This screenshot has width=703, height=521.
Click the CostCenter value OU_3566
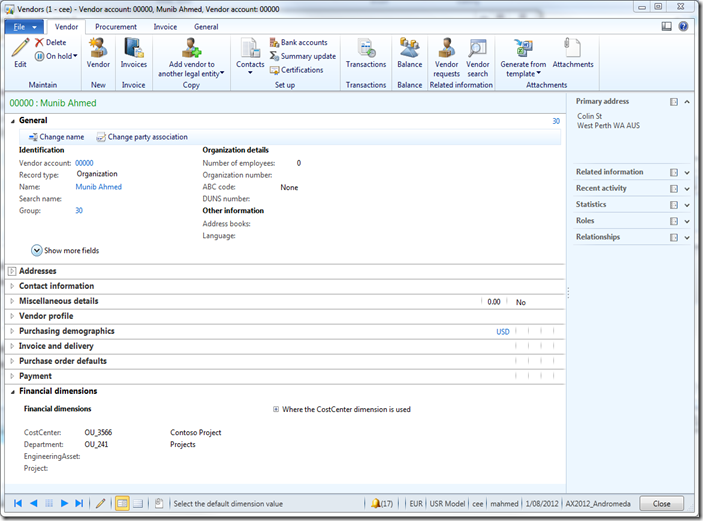pyautogui.click(x=98, y=433)
